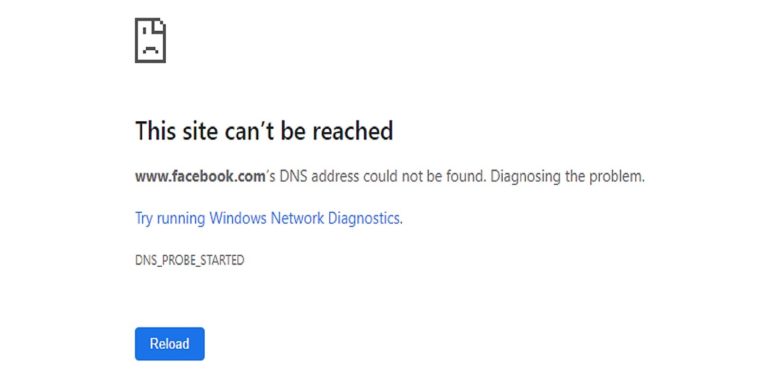
Task: Click 'DNS address could not be found' text
Action: (x=380, y=176)
